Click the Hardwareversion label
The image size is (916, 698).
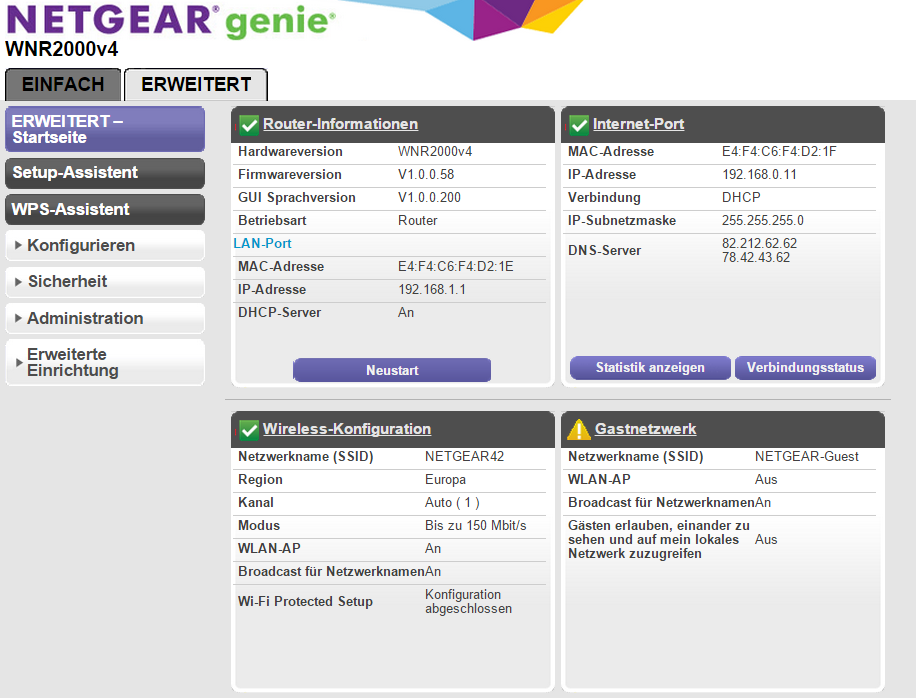coord(290,152)
